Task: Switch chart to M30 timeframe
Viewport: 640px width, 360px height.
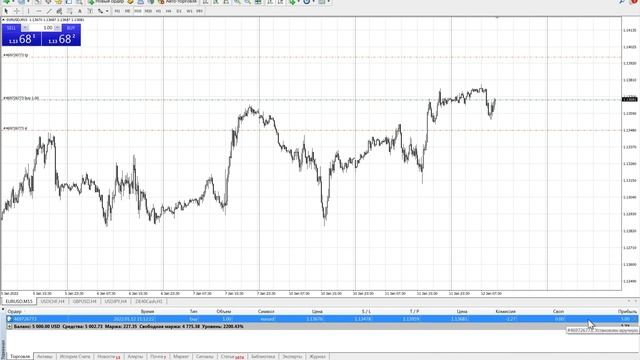Action: click(x=148, y=11)
